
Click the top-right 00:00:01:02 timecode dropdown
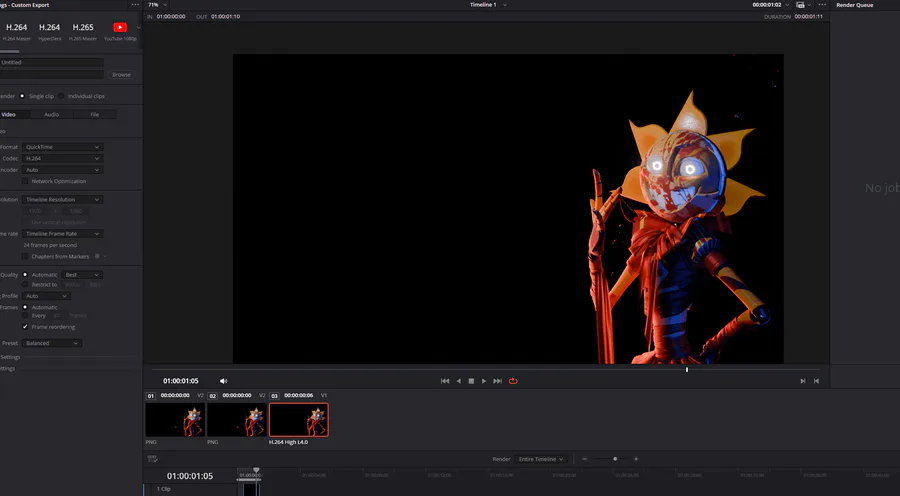click(x=771, y=5)
